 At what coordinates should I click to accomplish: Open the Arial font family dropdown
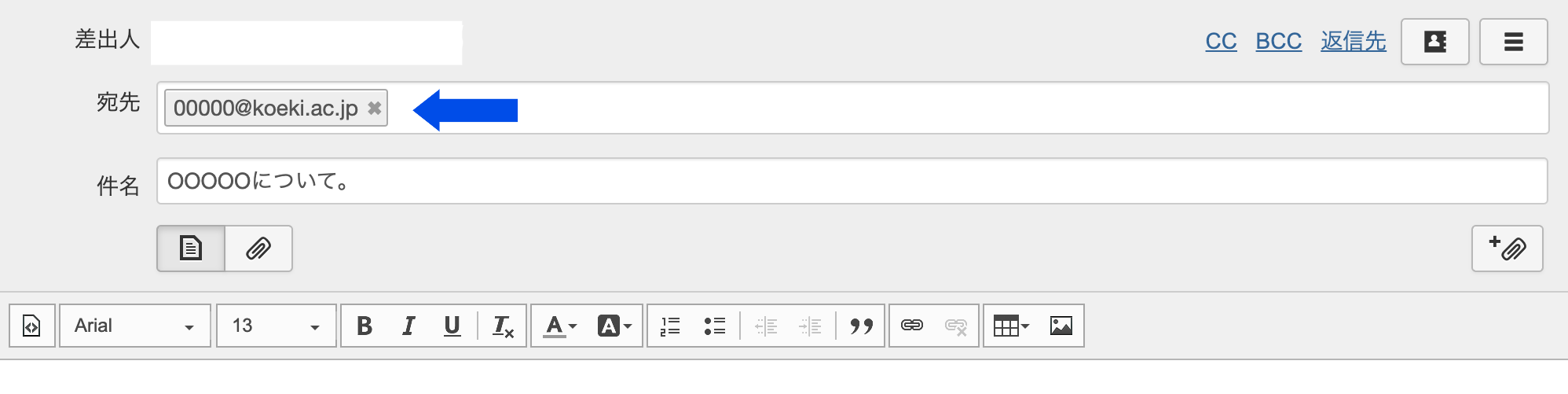coord(134,326)
